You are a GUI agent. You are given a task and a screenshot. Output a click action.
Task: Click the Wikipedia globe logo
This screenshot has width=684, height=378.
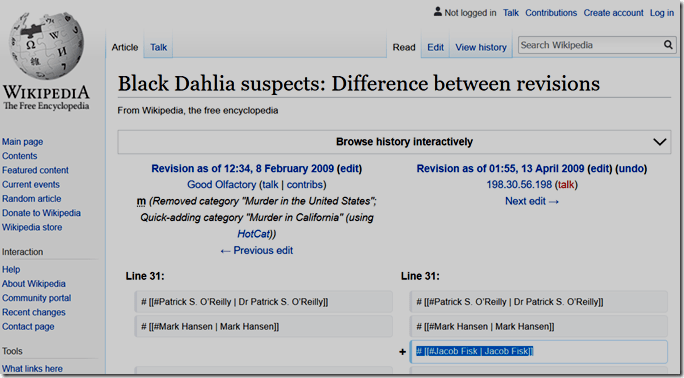(x=46, y=45)
